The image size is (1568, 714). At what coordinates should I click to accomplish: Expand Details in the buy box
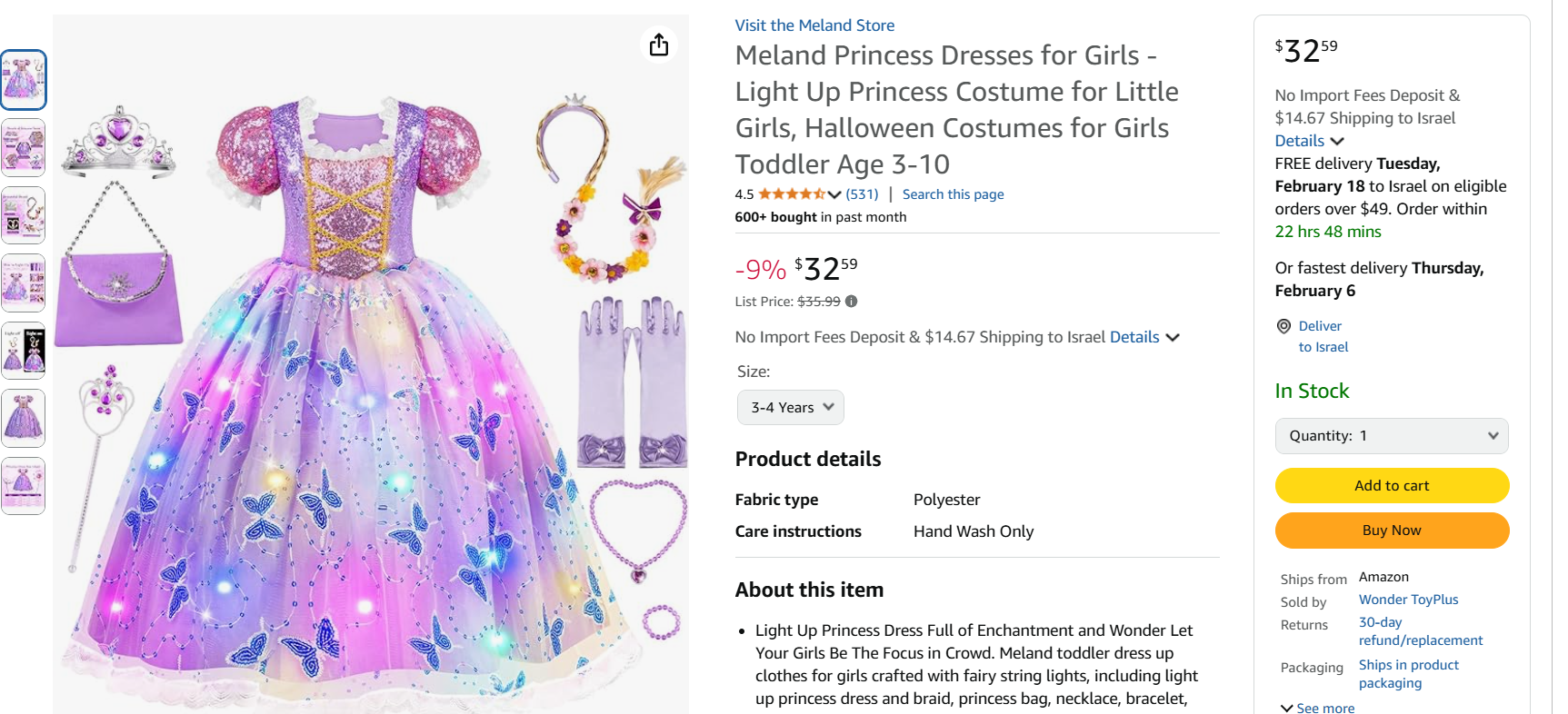tap(1309, 141)
